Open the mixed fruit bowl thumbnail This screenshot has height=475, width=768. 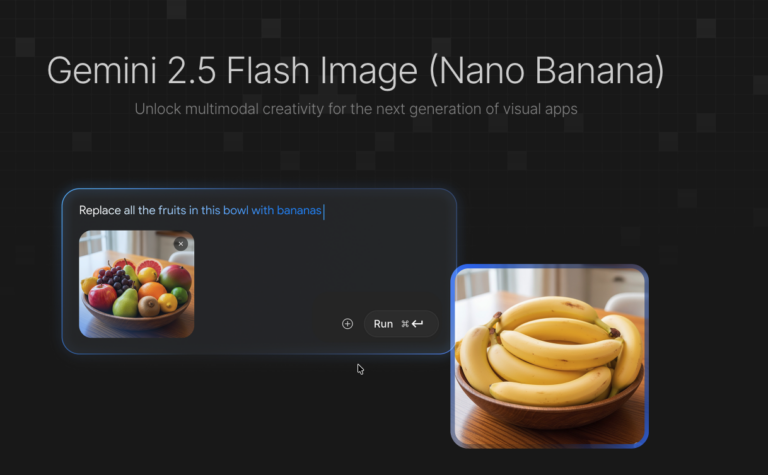tap(137, 284)
